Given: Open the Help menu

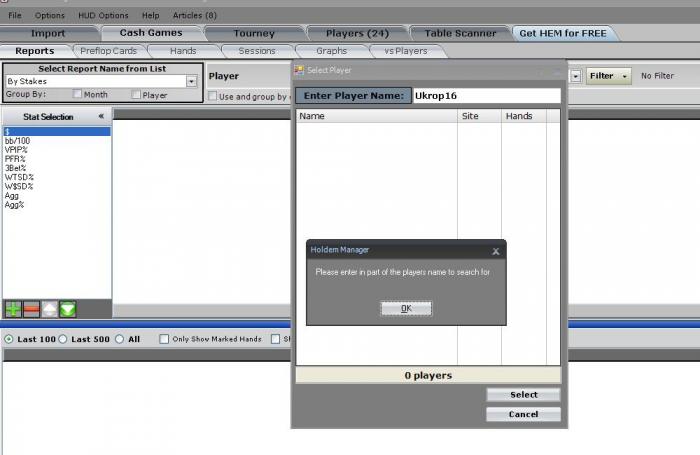Looking at the screenshot, I should (150, 15).
